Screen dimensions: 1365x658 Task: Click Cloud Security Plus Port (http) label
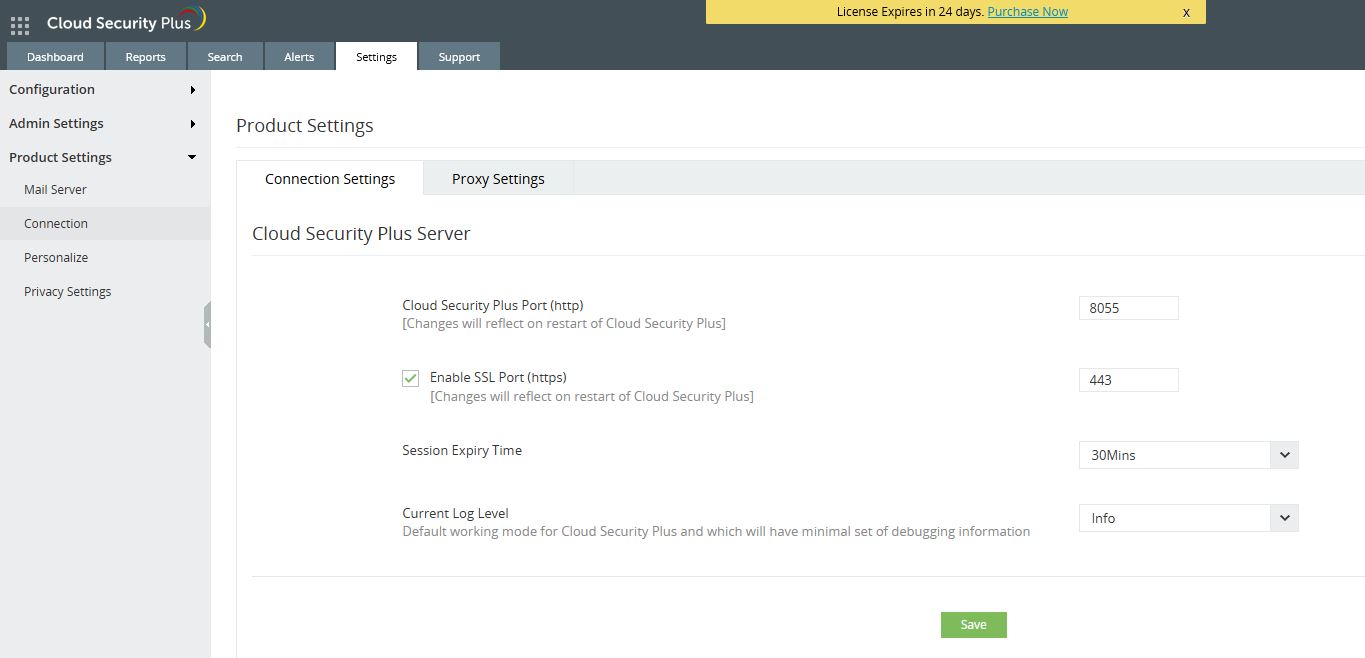click(492, 305)
